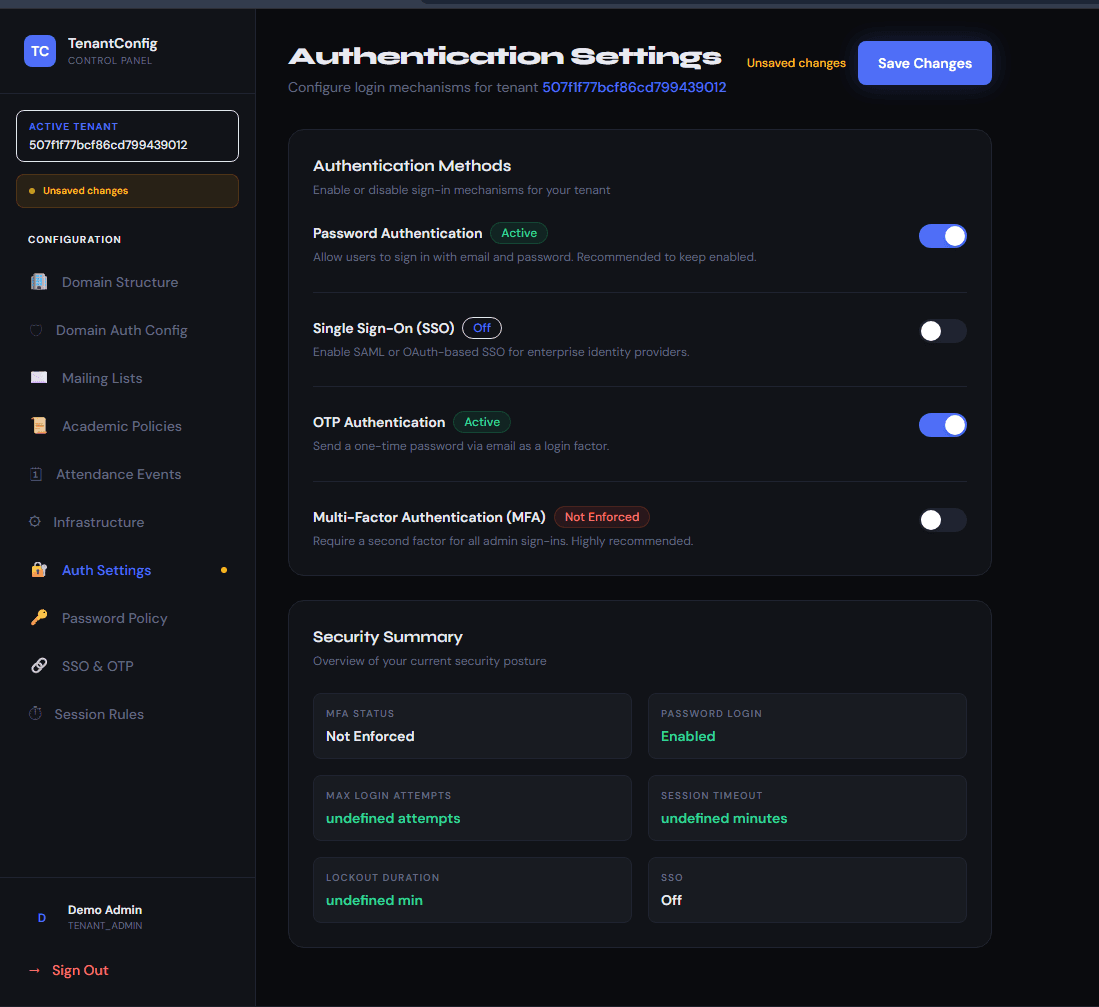Click the Demo Admin profile name
The height and width of the screenshot is (1007, 1099).
coord(104,910)
